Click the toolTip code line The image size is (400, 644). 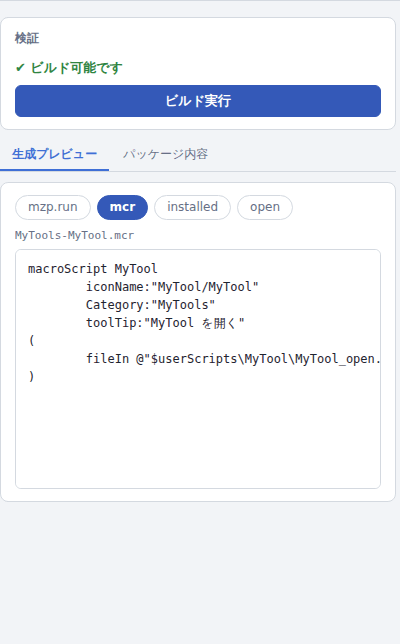165,323
